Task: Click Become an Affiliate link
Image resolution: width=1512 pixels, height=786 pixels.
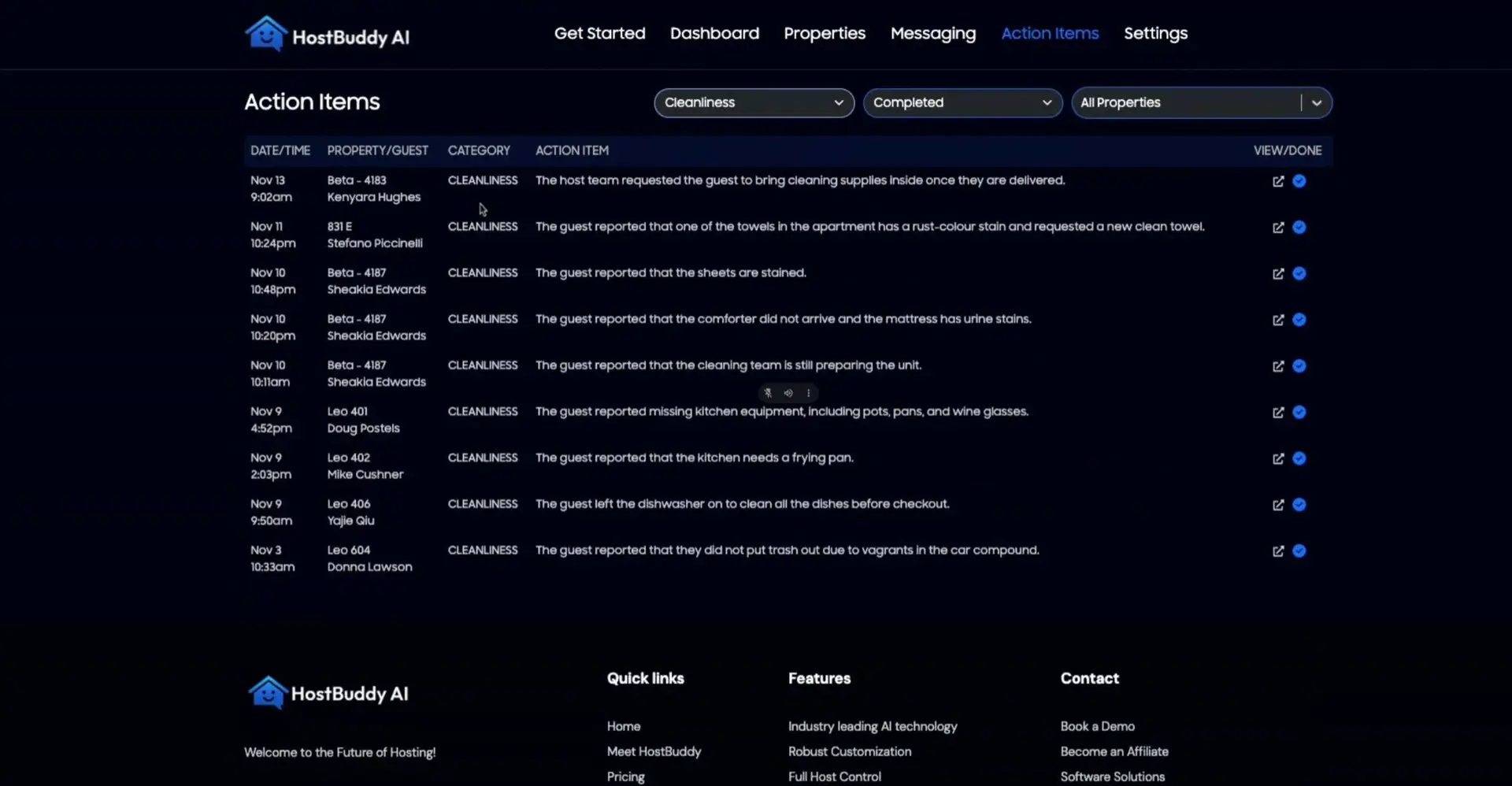Action: pos(1114,751)
